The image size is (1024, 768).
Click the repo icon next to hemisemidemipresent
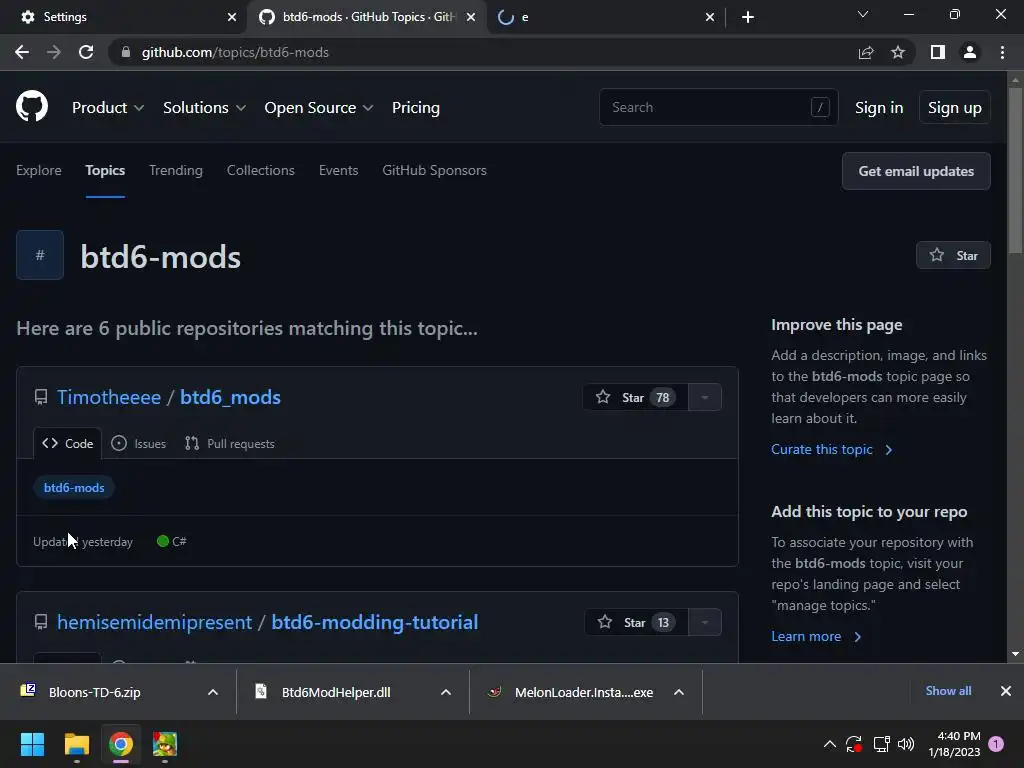(x=41, y=622)
